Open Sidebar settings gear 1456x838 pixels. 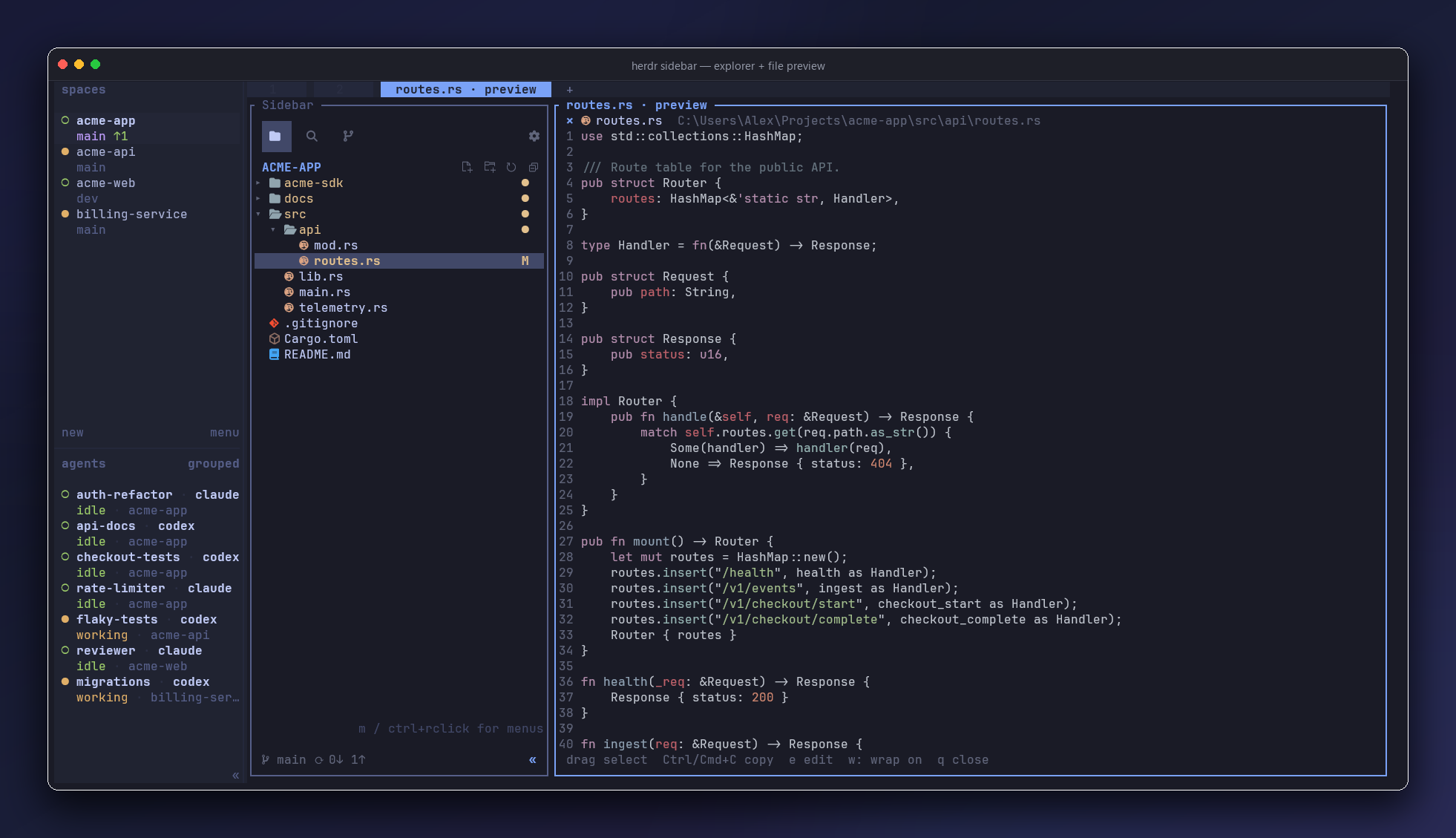pos(534,137)
